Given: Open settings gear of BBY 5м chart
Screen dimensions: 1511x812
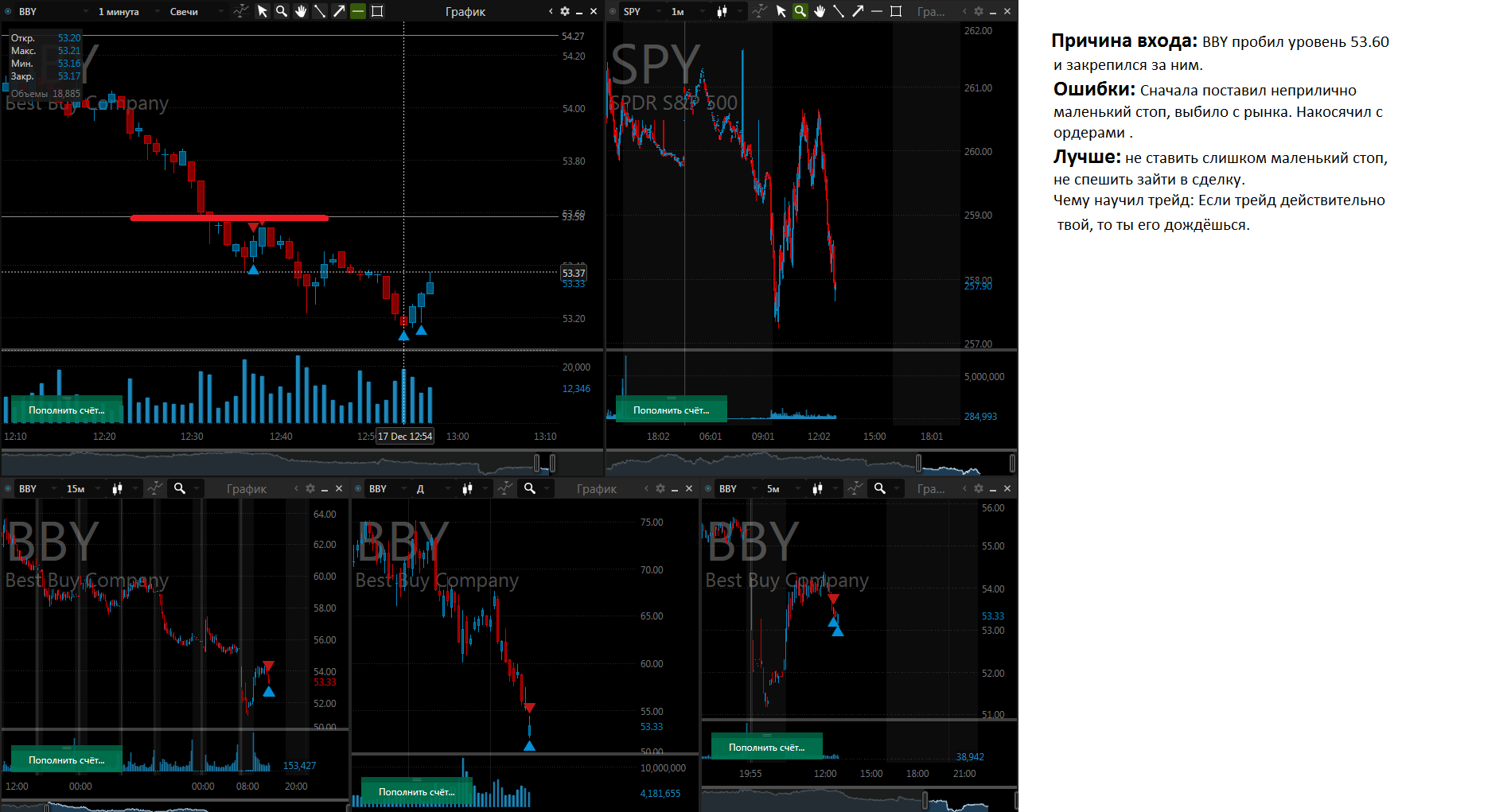Looking at the screenshot, I should click(979, 488).
